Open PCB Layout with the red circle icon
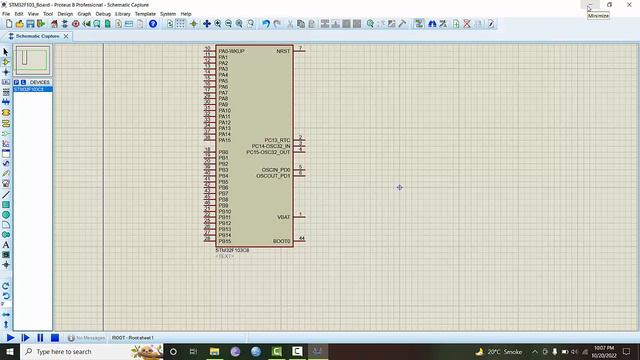Image resolution: width=640 pixels, height=360 pixels. click(x=76, y=24)
